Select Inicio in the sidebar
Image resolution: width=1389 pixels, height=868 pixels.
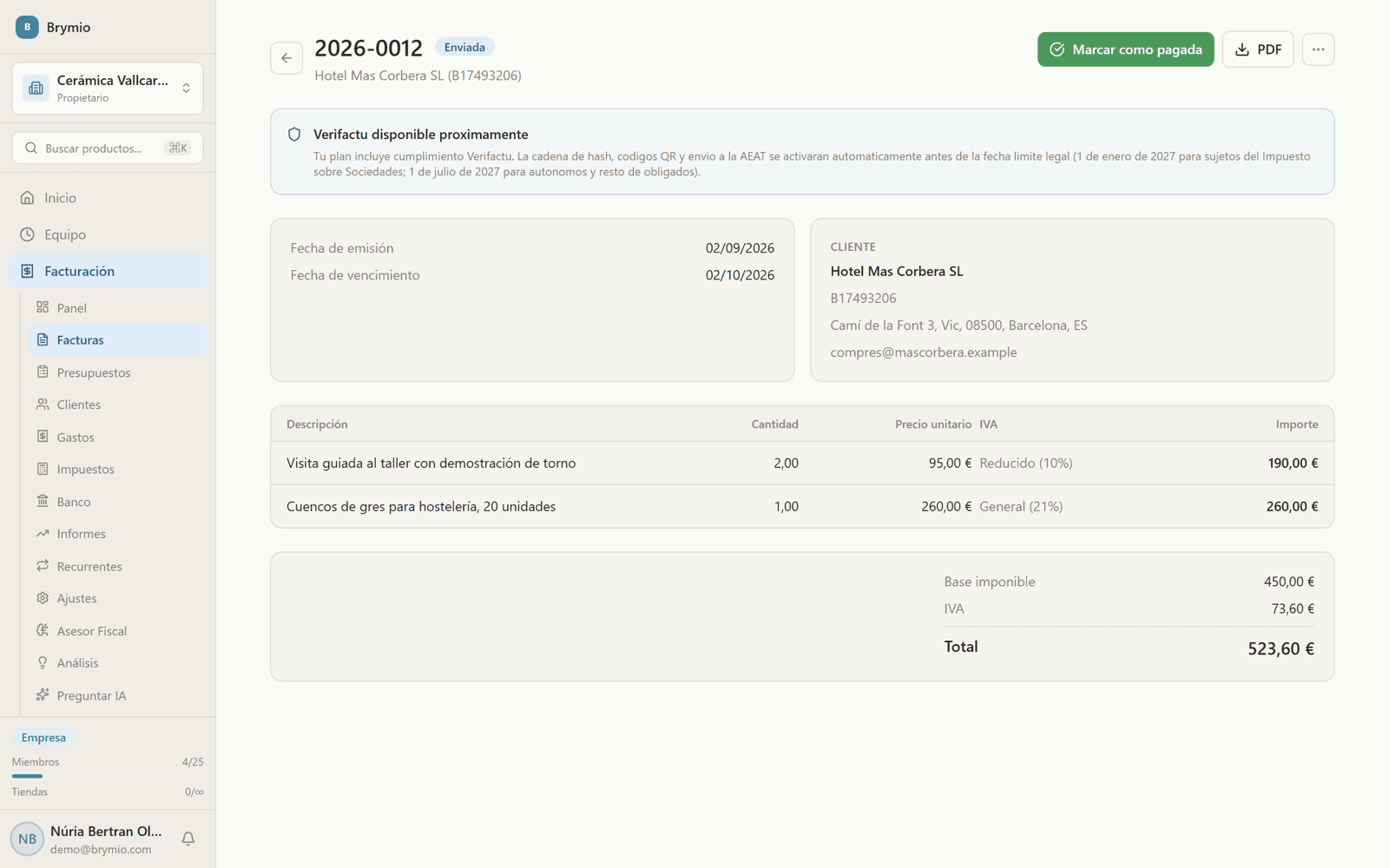108,198
